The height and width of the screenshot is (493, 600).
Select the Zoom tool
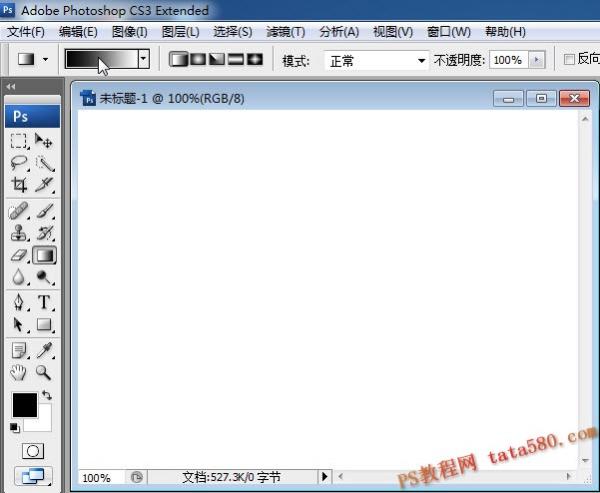pos(43,372)
